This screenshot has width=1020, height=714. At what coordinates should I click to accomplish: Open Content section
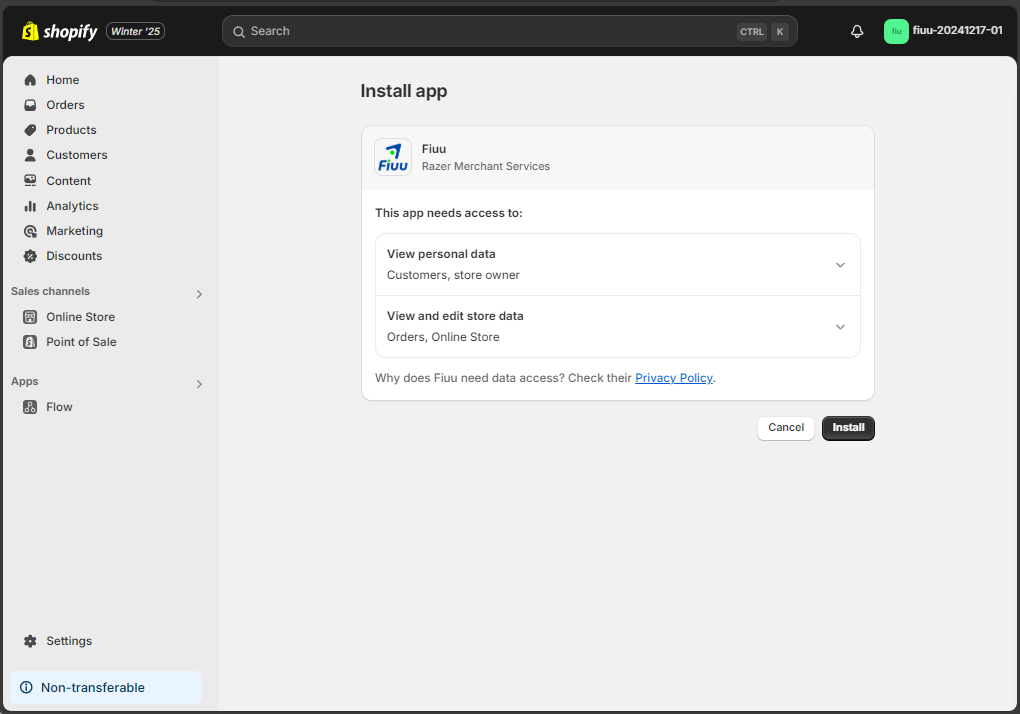tap(68, 181)
